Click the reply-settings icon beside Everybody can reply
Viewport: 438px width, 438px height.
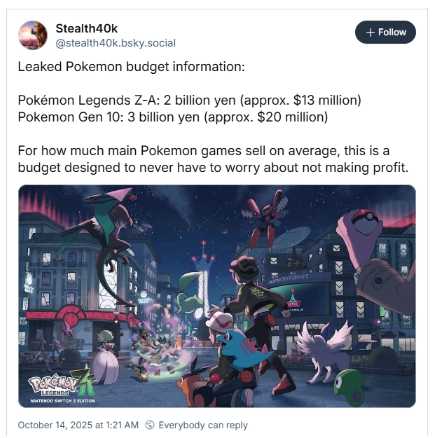[x=150, y=425]
